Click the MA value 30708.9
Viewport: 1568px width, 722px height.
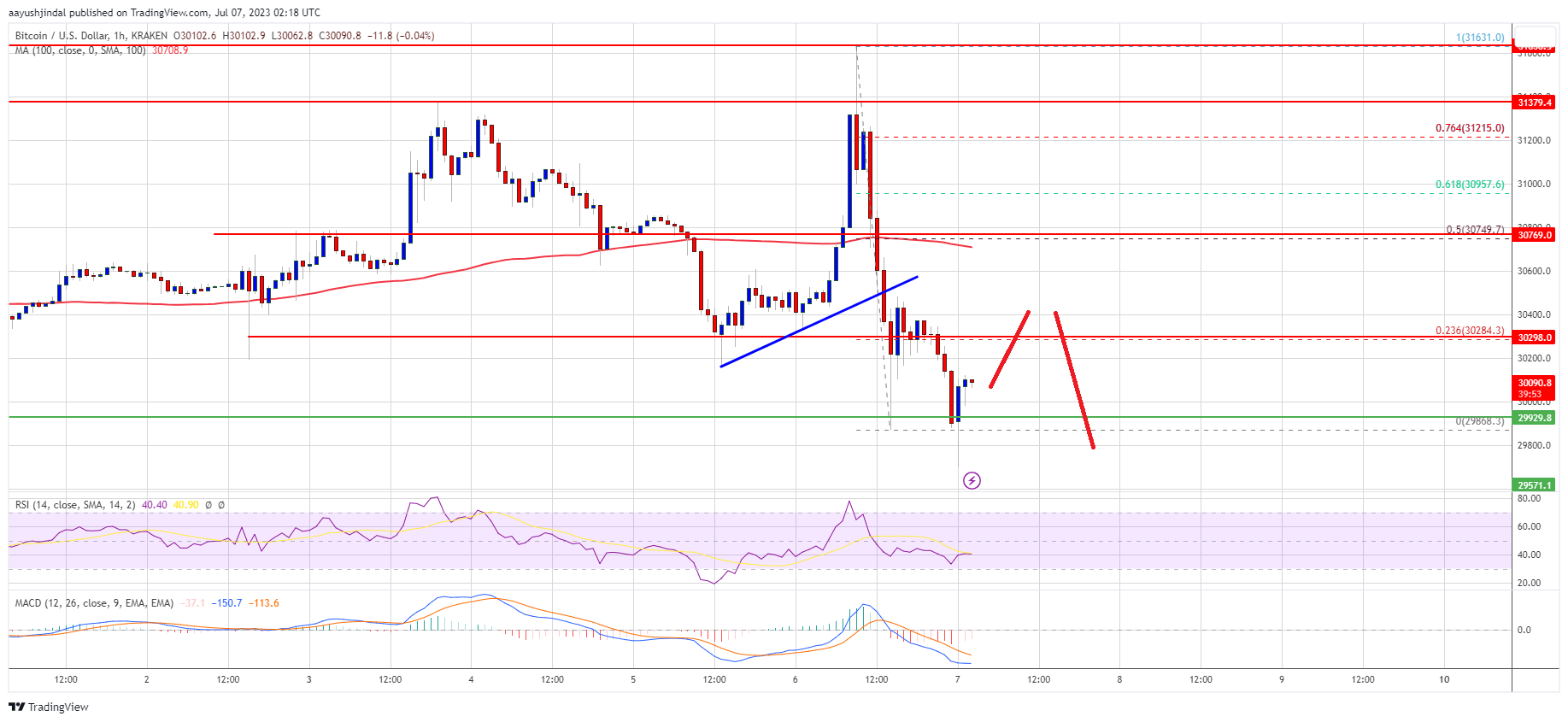point(170,50)
